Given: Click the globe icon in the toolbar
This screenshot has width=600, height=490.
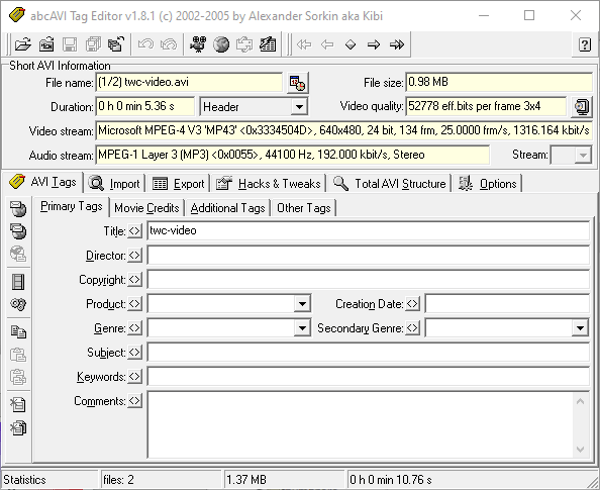Looking at the screenshot, I should tap(221, 45).
